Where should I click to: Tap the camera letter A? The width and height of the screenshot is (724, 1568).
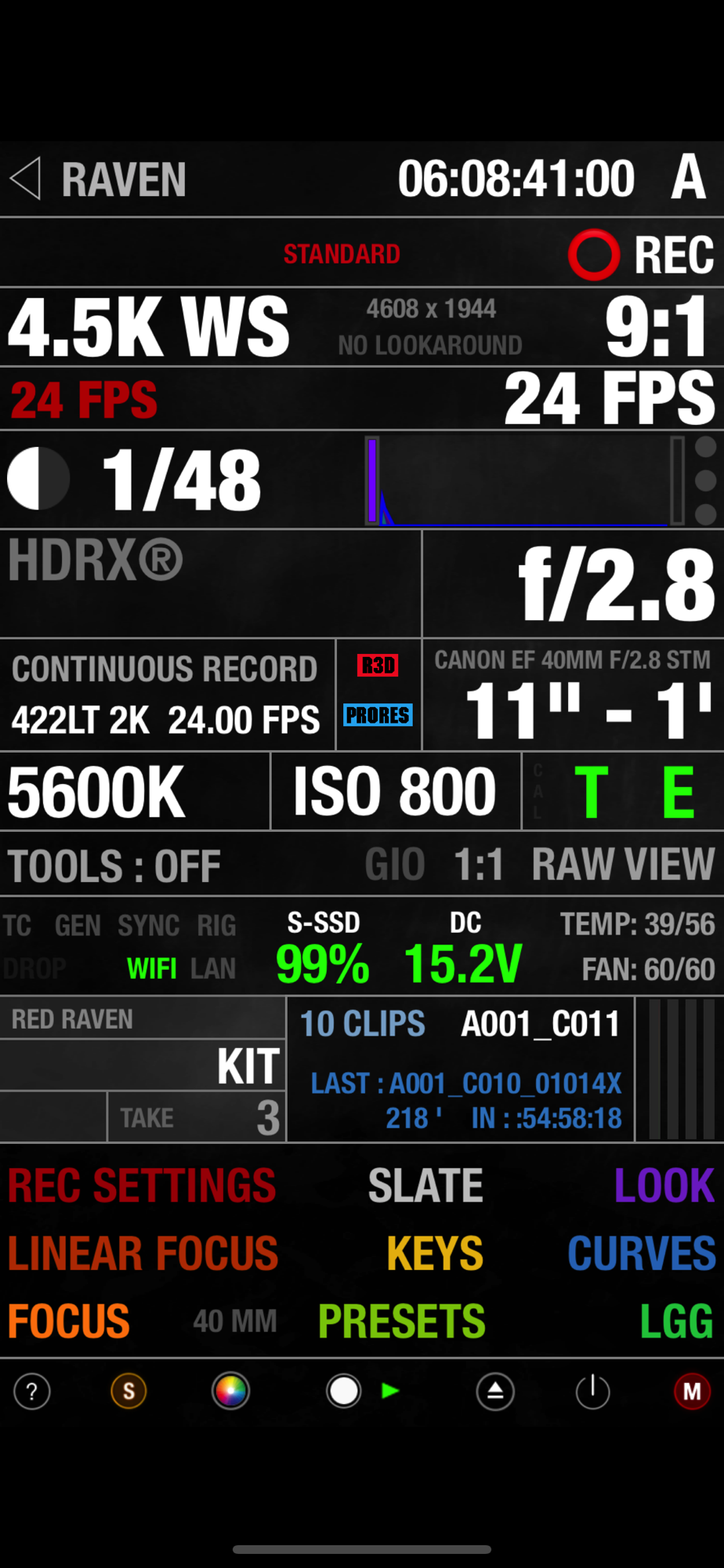click(x=689, y=177)
